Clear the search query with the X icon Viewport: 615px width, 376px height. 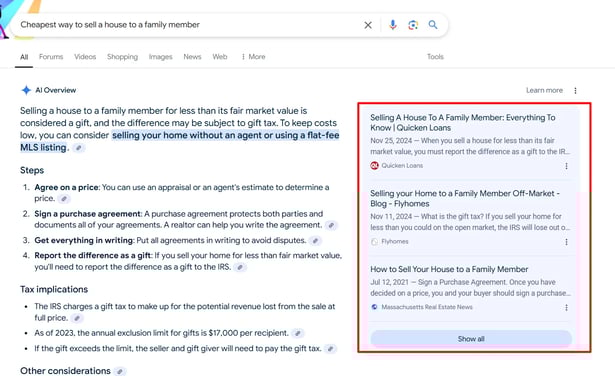click(368, 25)
